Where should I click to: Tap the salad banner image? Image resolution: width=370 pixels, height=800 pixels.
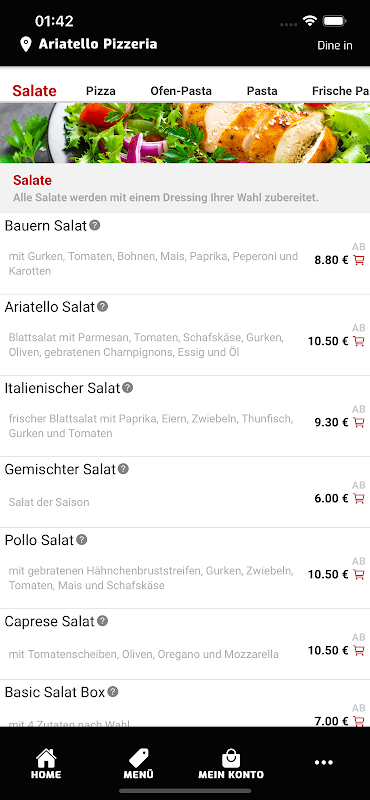click(185, 133)
